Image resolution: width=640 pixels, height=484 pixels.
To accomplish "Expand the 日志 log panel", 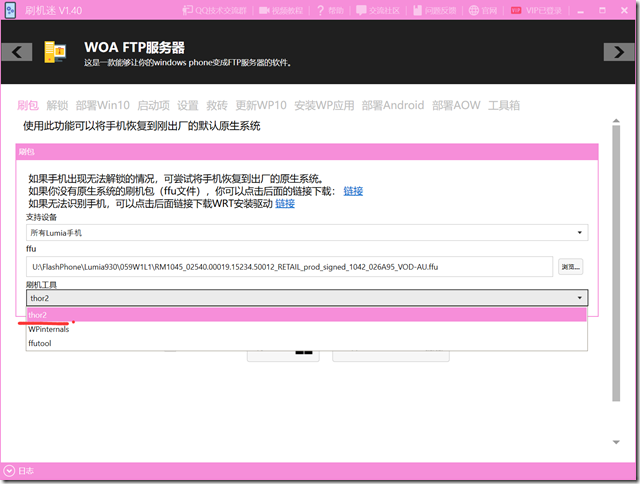I will 9,471.
